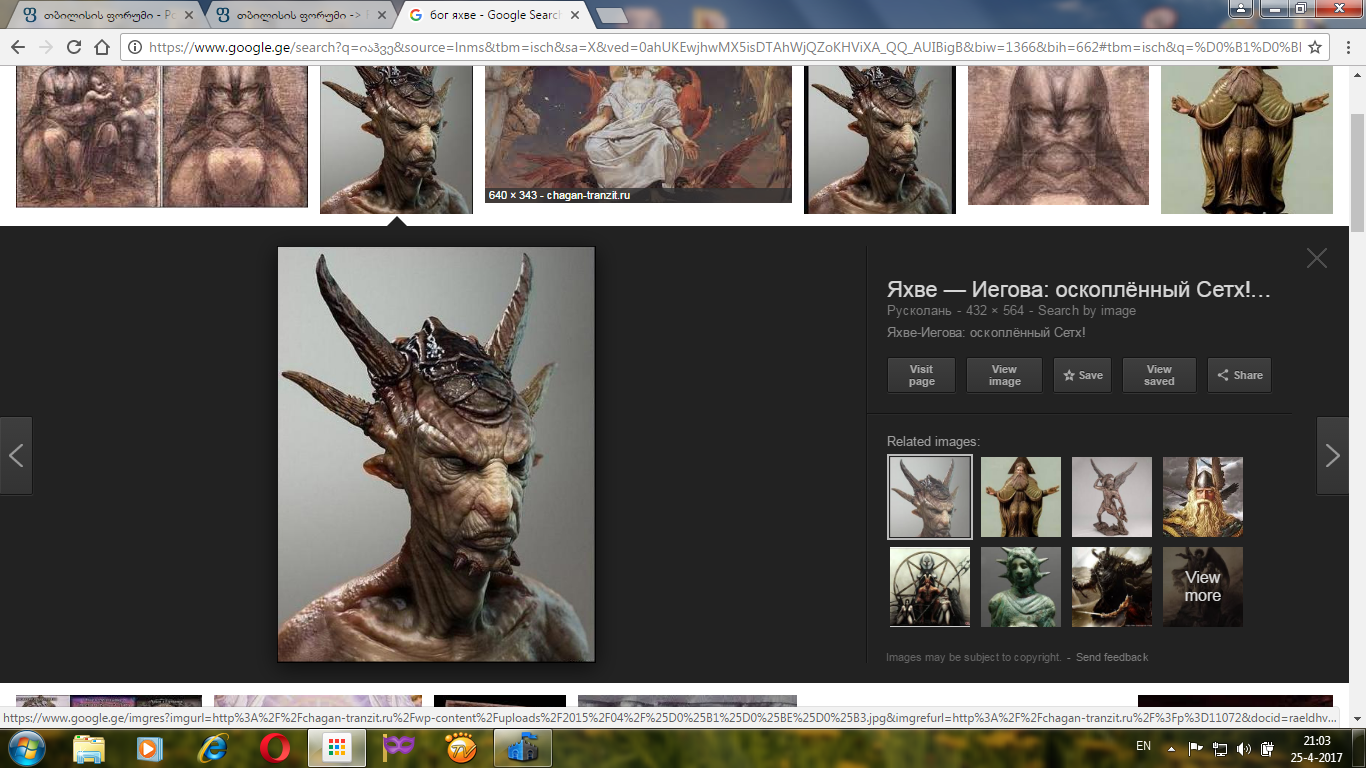
Task: Open the Action Center flag icon
Action: click(x=1196, y=748)
